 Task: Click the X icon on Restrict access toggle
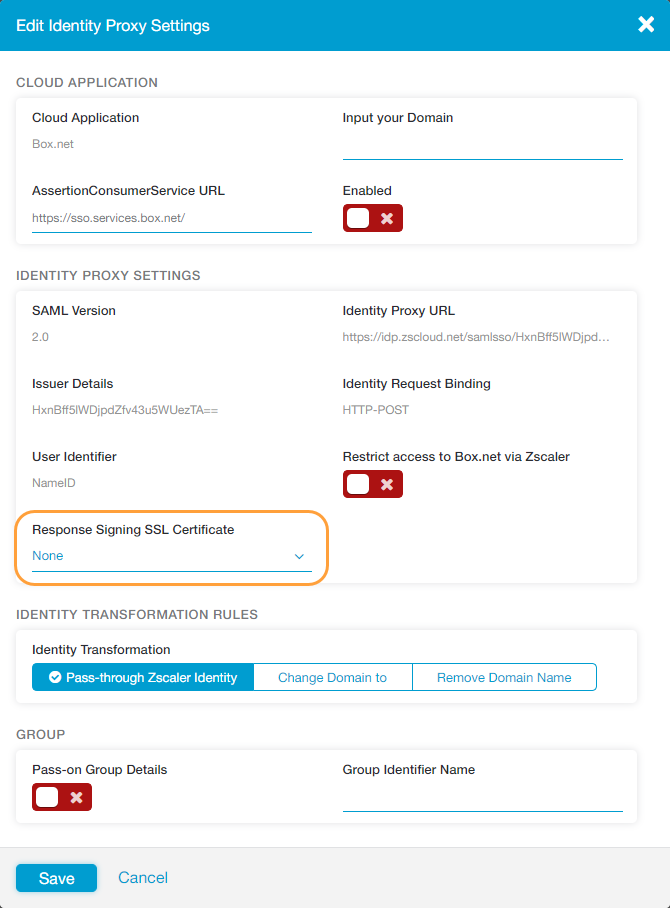coord(387,484)
